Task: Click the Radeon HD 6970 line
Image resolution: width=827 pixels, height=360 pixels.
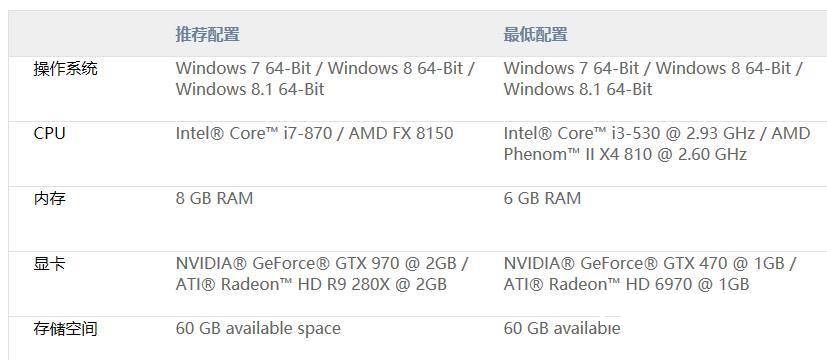Action: pos(626,285)
